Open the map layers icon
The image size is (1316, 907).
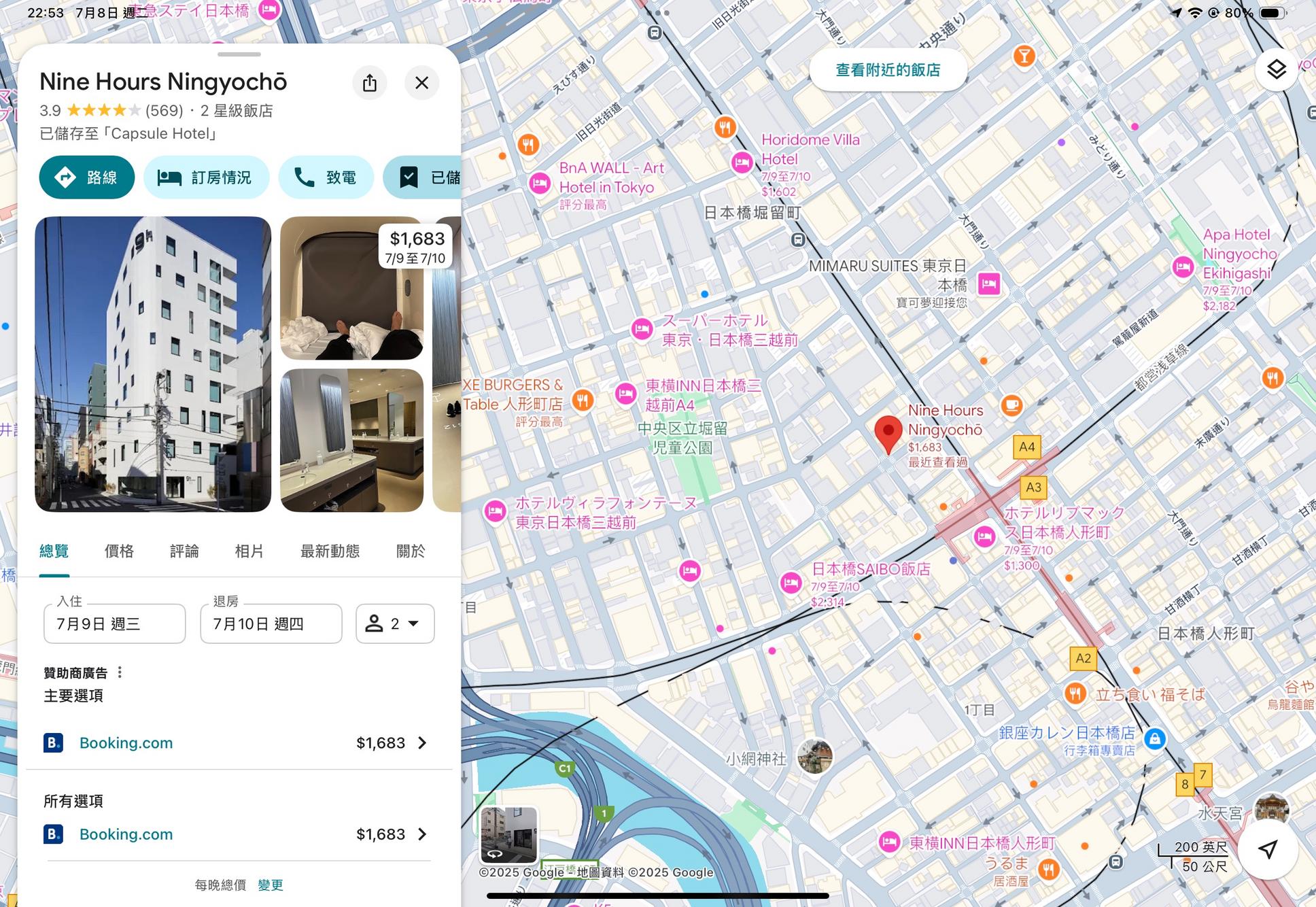[x=1276, y=69]
